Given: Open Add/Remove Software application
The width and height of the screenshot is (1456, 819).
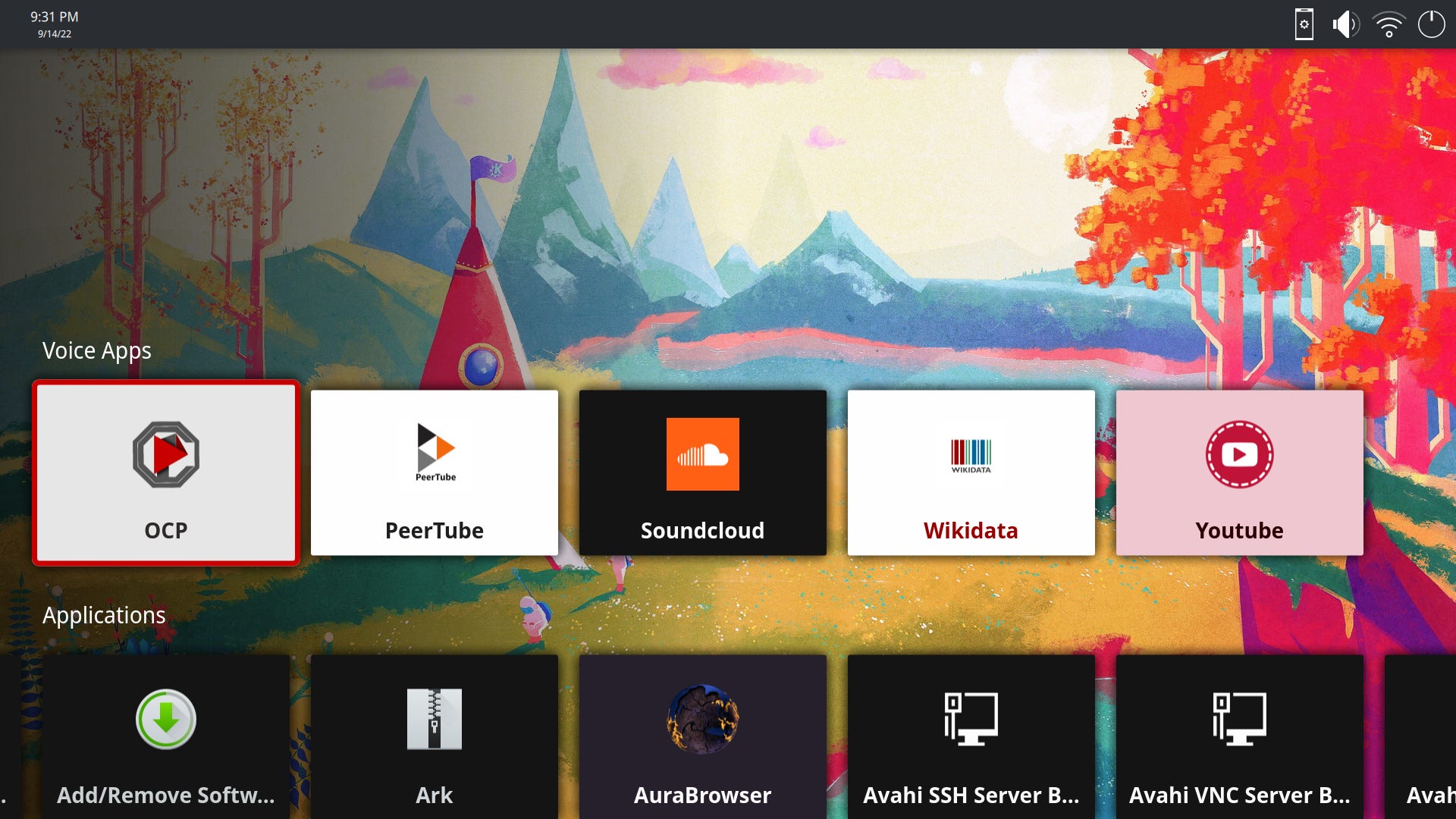Looking at the screenshot, I should (165, 736).
